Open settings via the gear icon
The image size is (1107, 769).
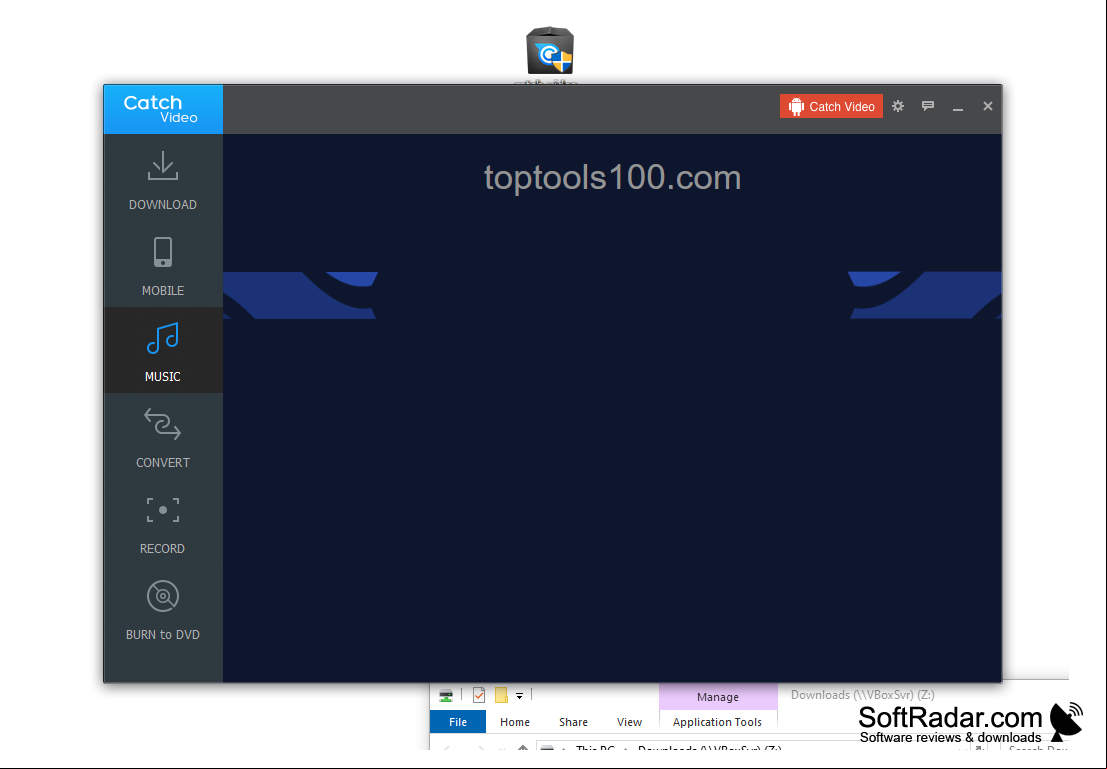click(x=898, y=106)
